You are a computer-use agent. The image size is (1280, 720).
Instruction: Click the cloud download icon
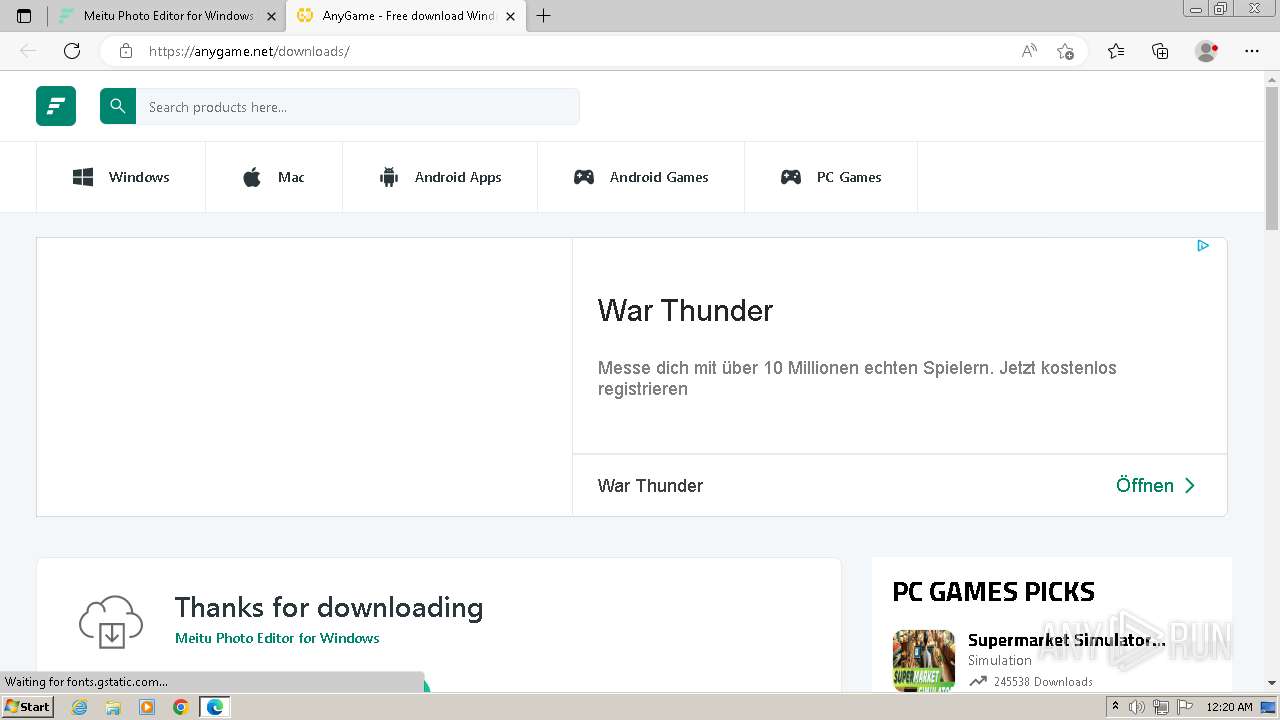pyautogui.click(x=111, y=622)
